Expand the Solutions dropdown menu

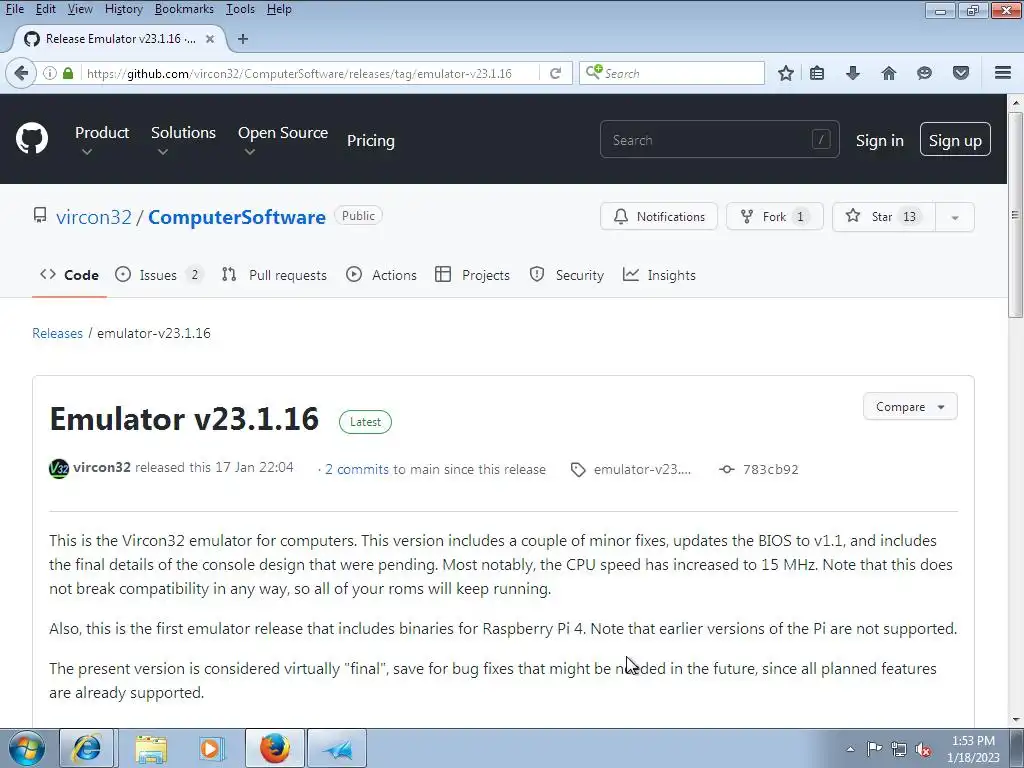183,140
